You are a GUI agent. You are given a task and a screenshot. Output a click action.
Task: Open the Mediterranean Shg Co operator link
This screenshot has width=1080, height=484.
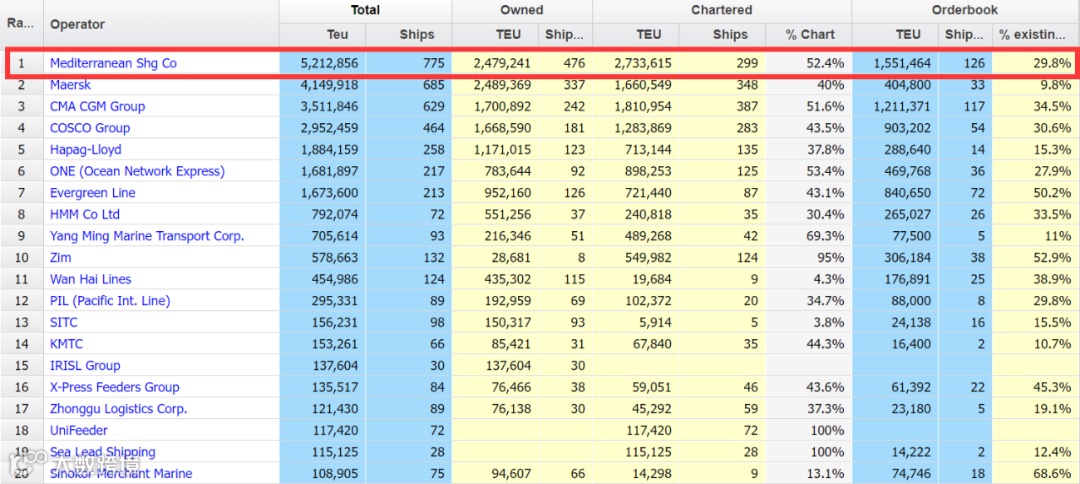tap(113, 63)
